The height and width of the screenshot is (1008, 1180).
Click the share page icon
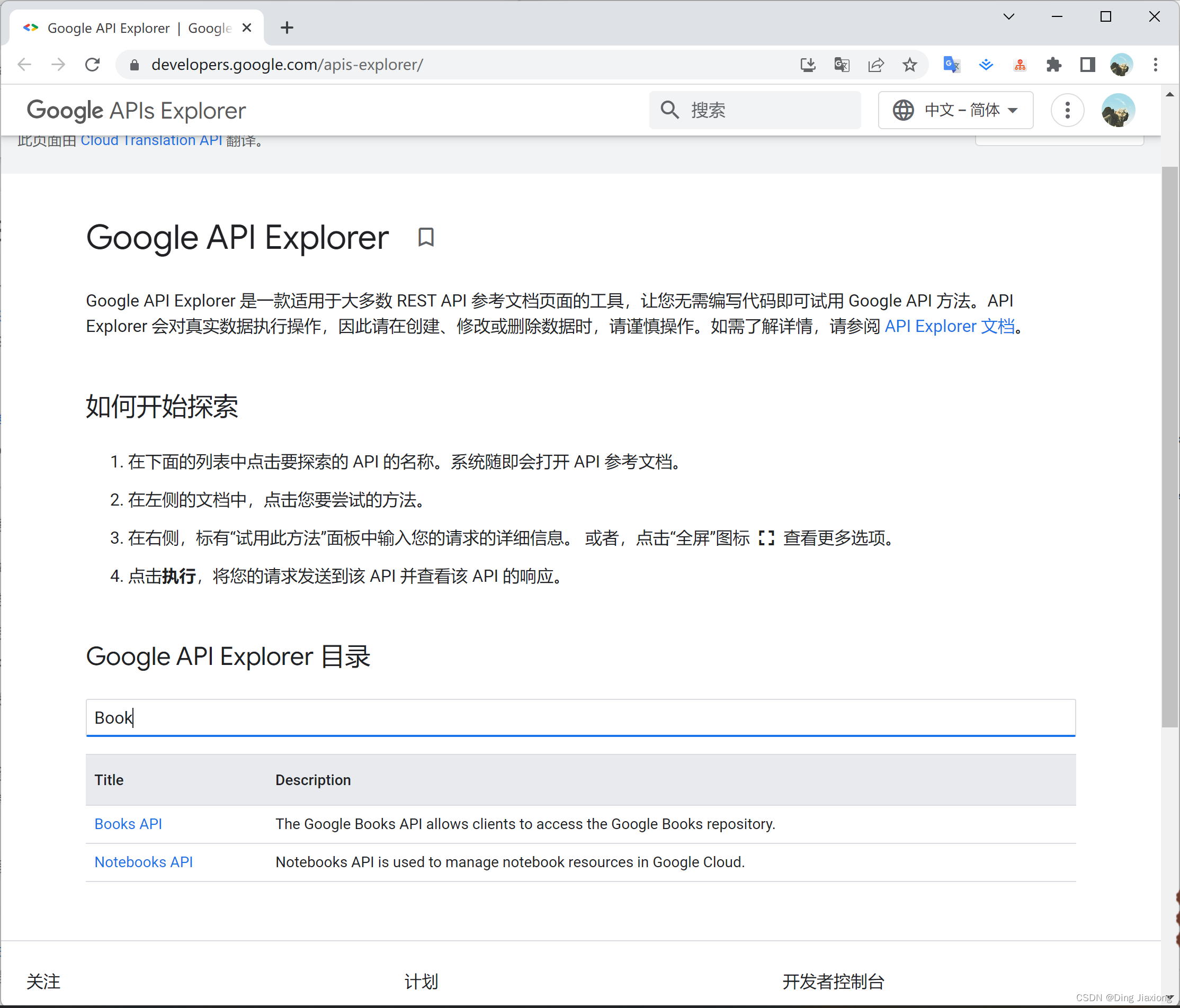coord(875,65)
